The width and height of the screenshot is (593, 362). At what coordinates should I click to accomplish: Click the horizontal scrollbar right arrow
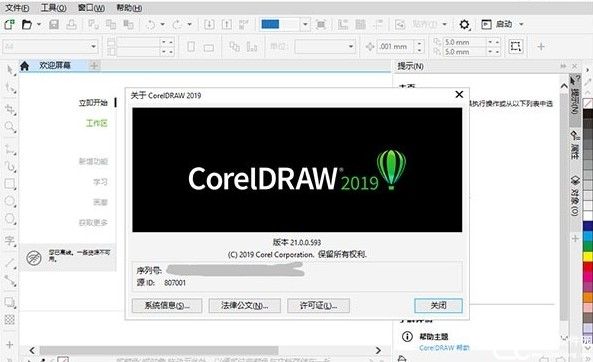point(378,351)
